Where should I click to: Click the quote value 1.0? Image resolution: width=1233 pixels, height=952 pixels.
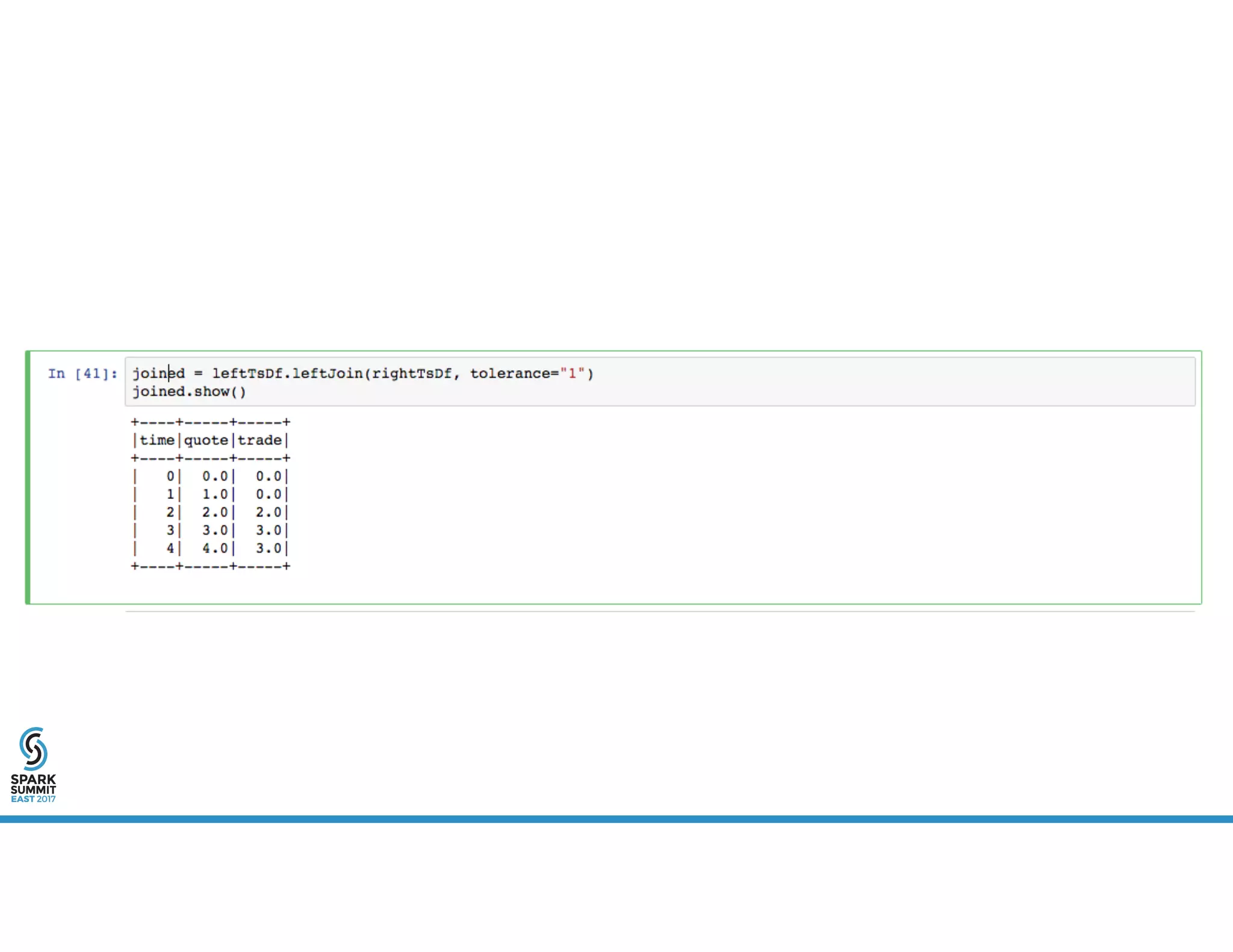click(x=215, y=495)
